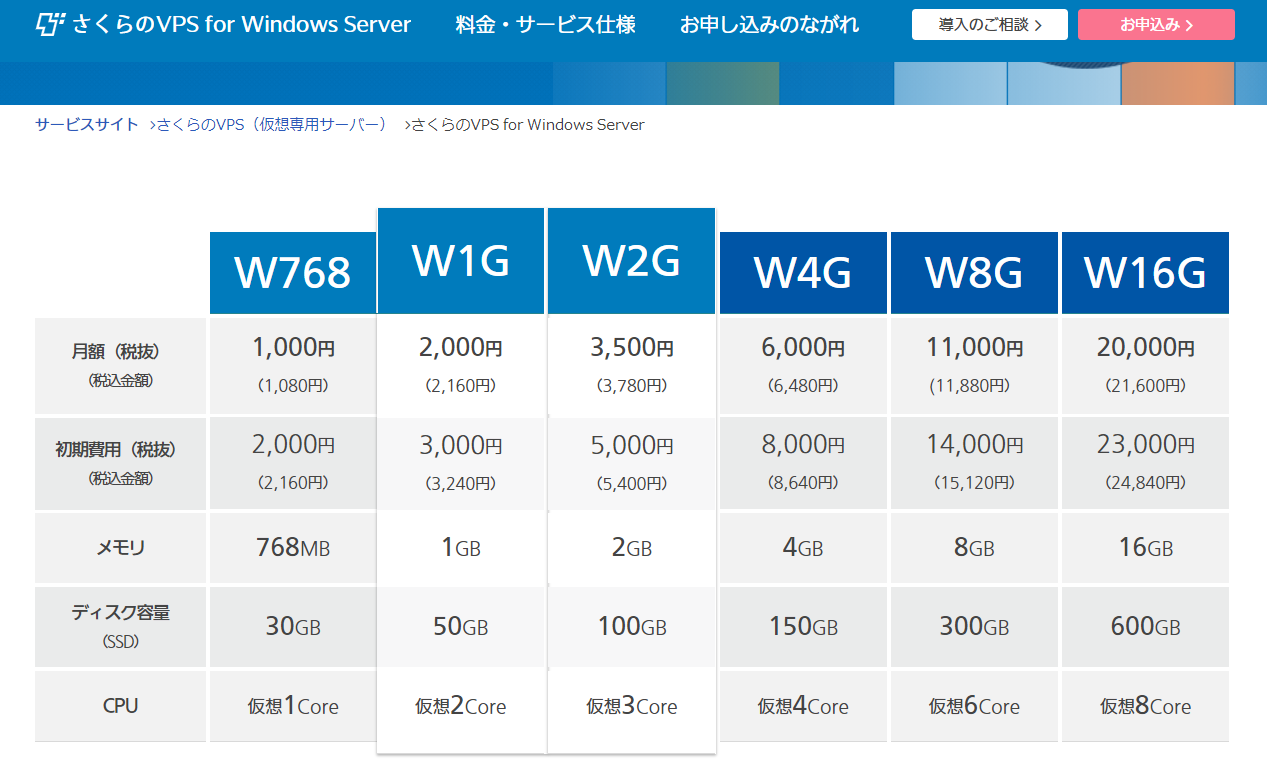Click the 1,000円 monthly price
This screenshot has height=780, width=1267.
[x=294, y=348]
